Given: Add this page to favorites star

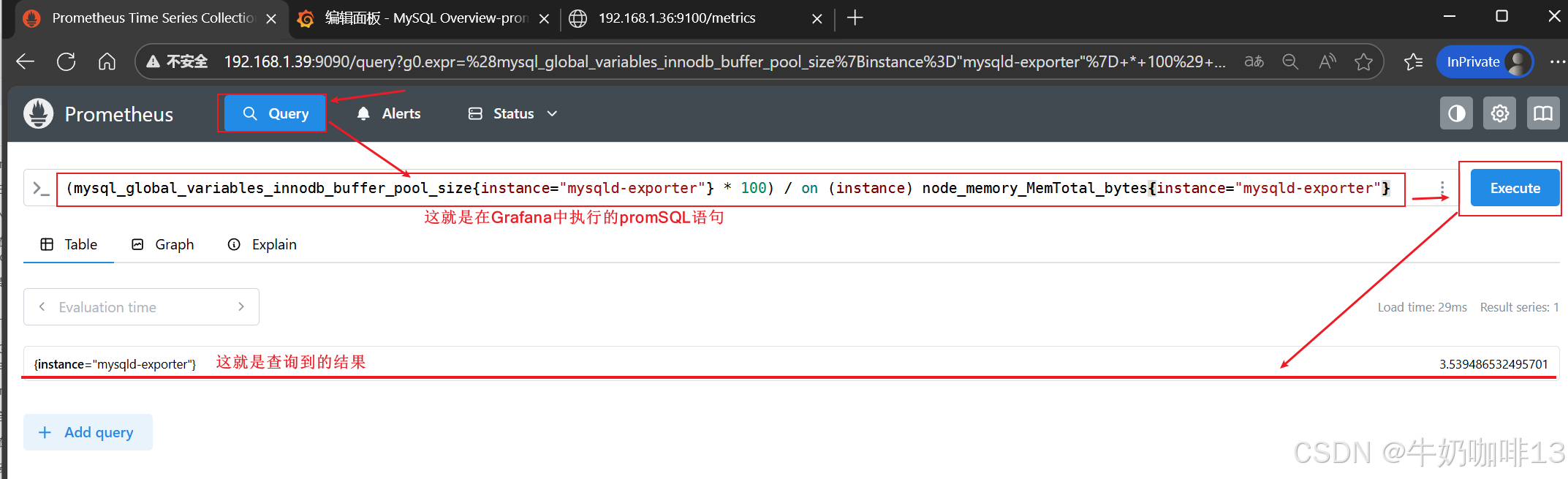Looking at the screenshot, I should coord(1363,62).
